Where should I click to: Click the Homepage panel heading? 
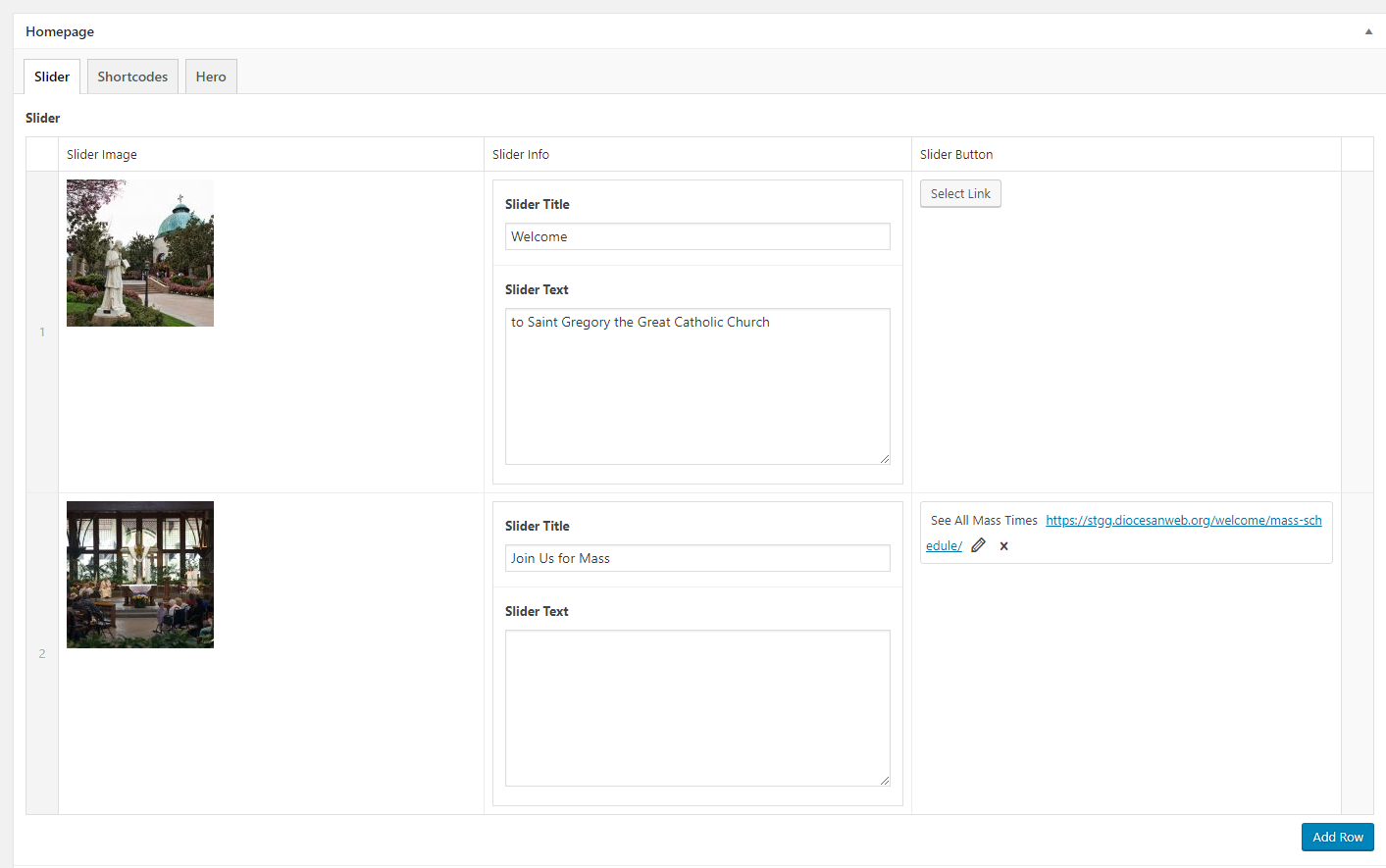pyautogui.click(x=60, y=31)
